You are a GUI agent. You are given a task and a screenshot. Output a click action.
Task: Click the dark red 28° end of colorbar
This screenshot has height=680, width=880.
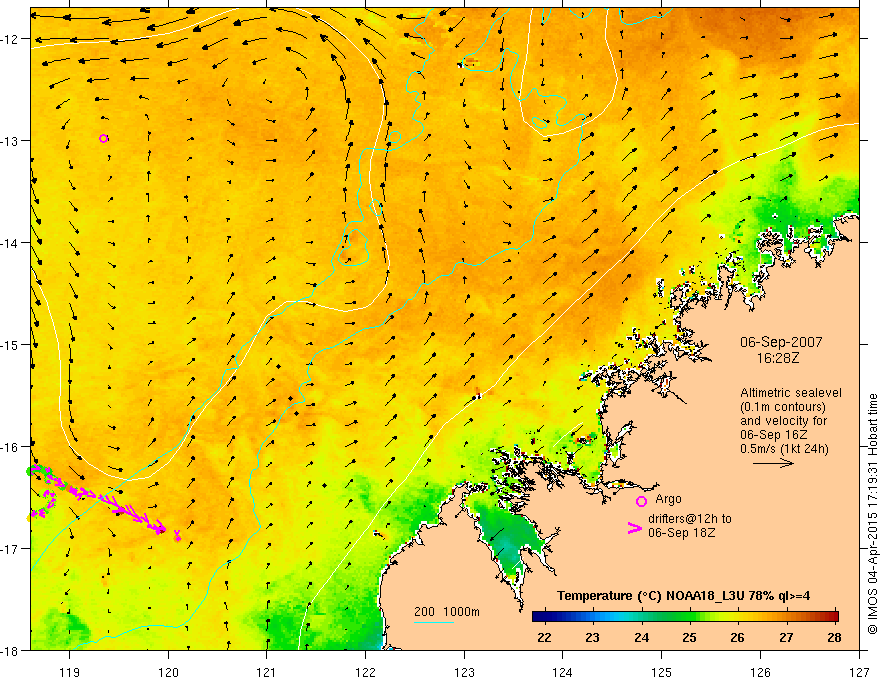click(x=834, y=617)
